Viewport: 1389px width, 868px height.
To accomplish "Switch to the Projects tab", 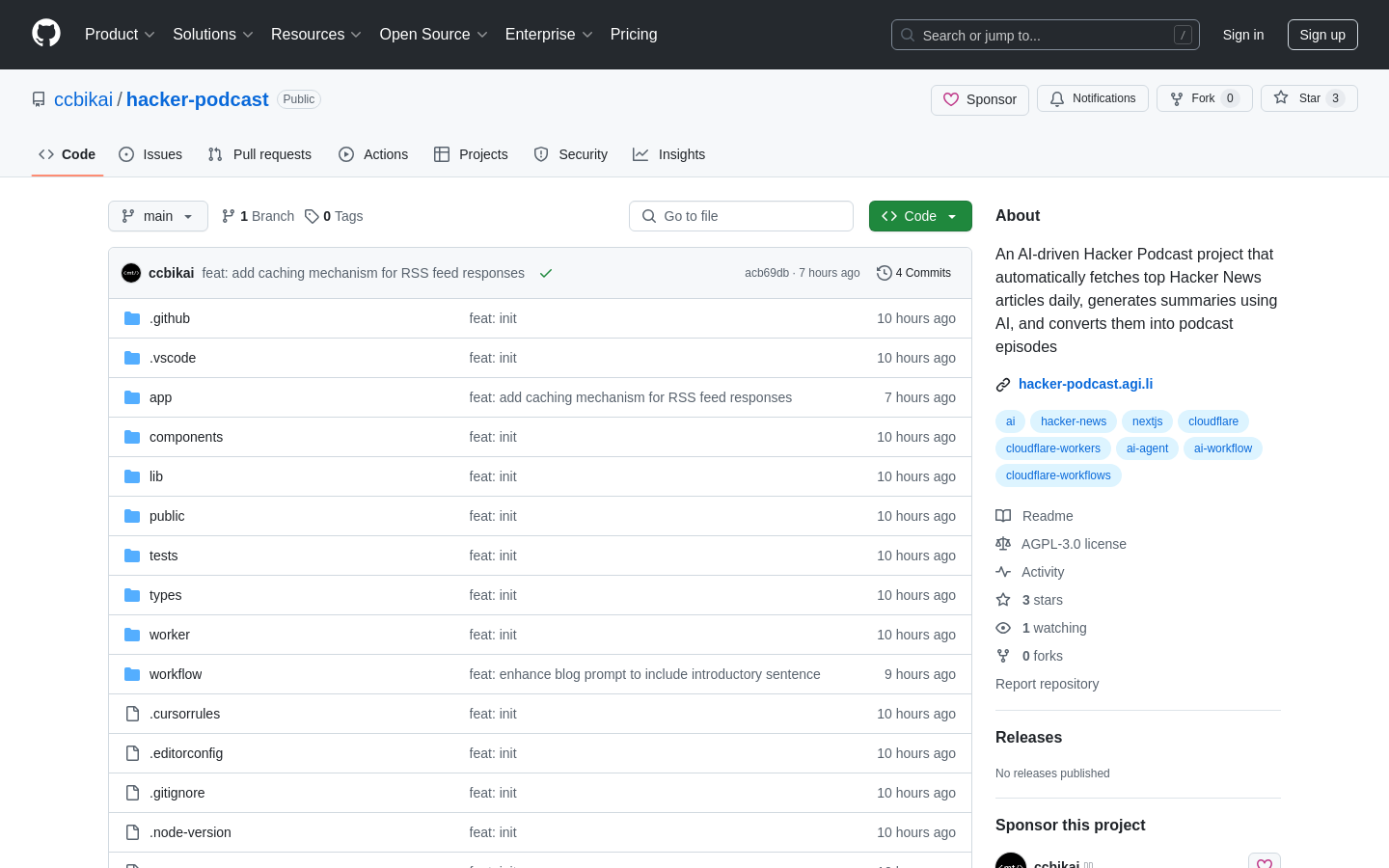I will [x=471, y=154].
